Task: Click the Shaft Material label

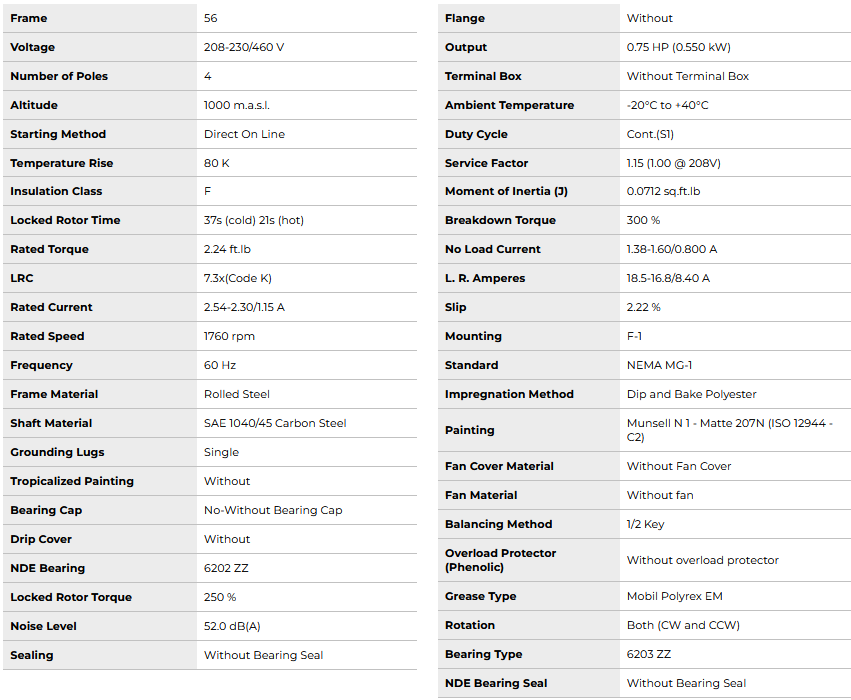Action: (x=51, y=423)
